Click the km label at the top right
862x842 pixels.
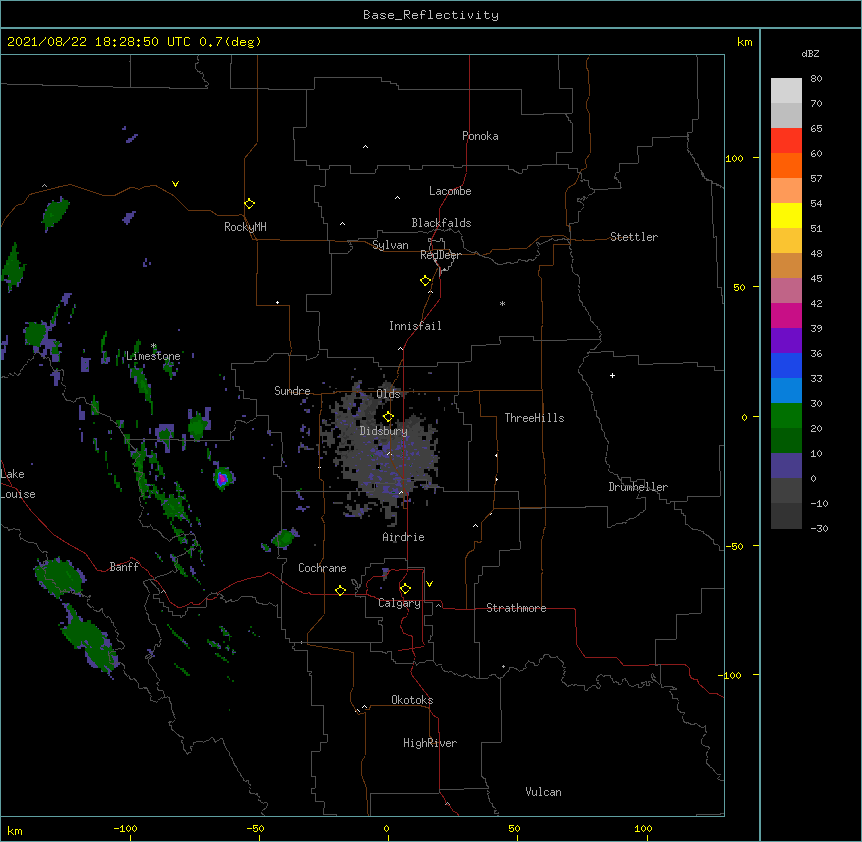point(745,42)
